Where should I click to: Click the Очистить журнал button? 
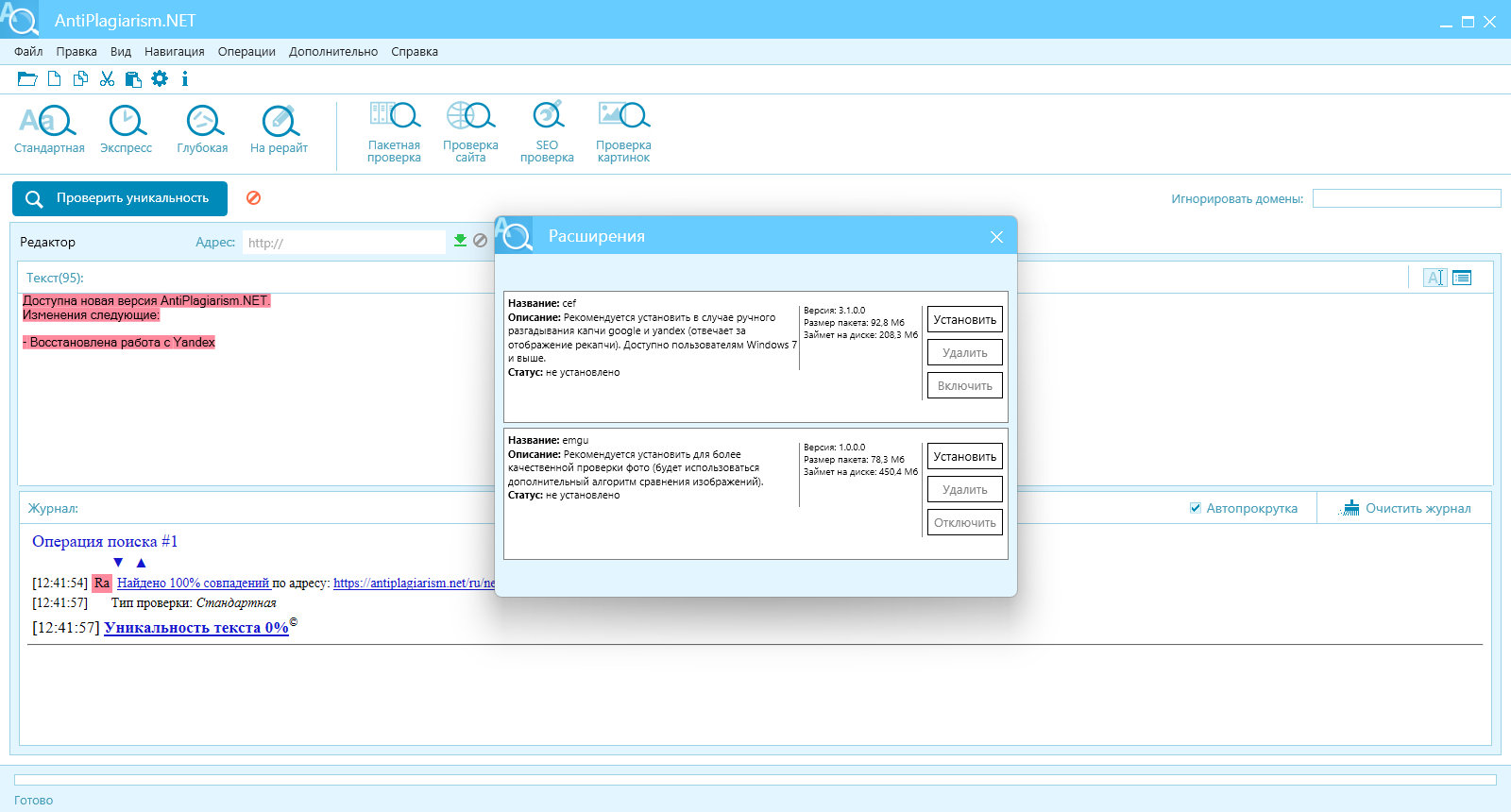pyautogui.click(x=1405, y=508)
